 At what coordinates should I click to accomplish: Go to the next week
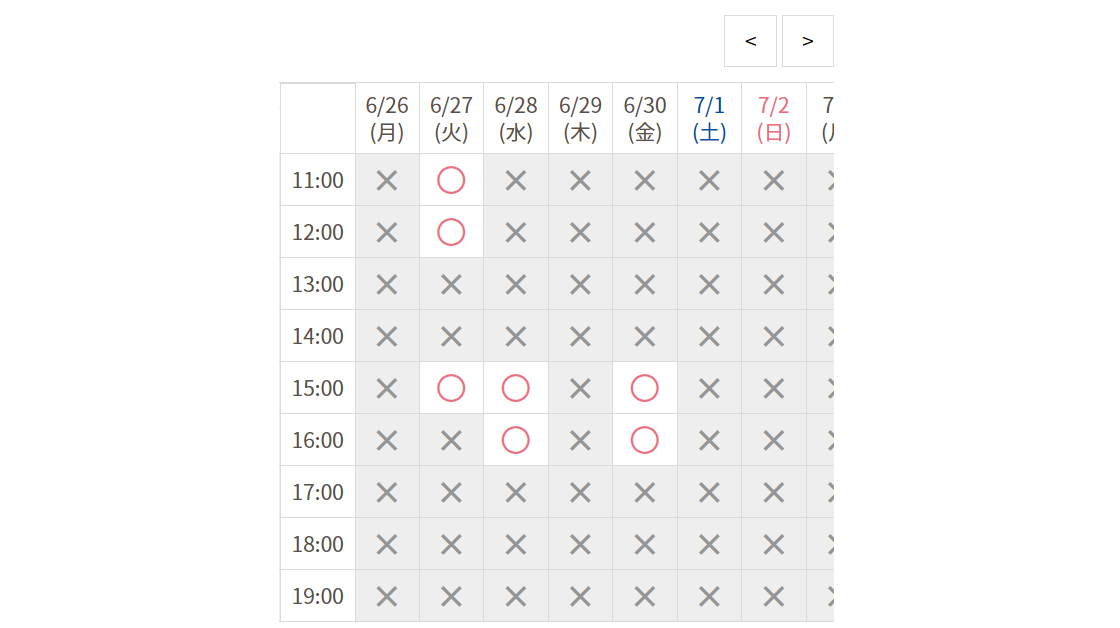pos(807,41)
